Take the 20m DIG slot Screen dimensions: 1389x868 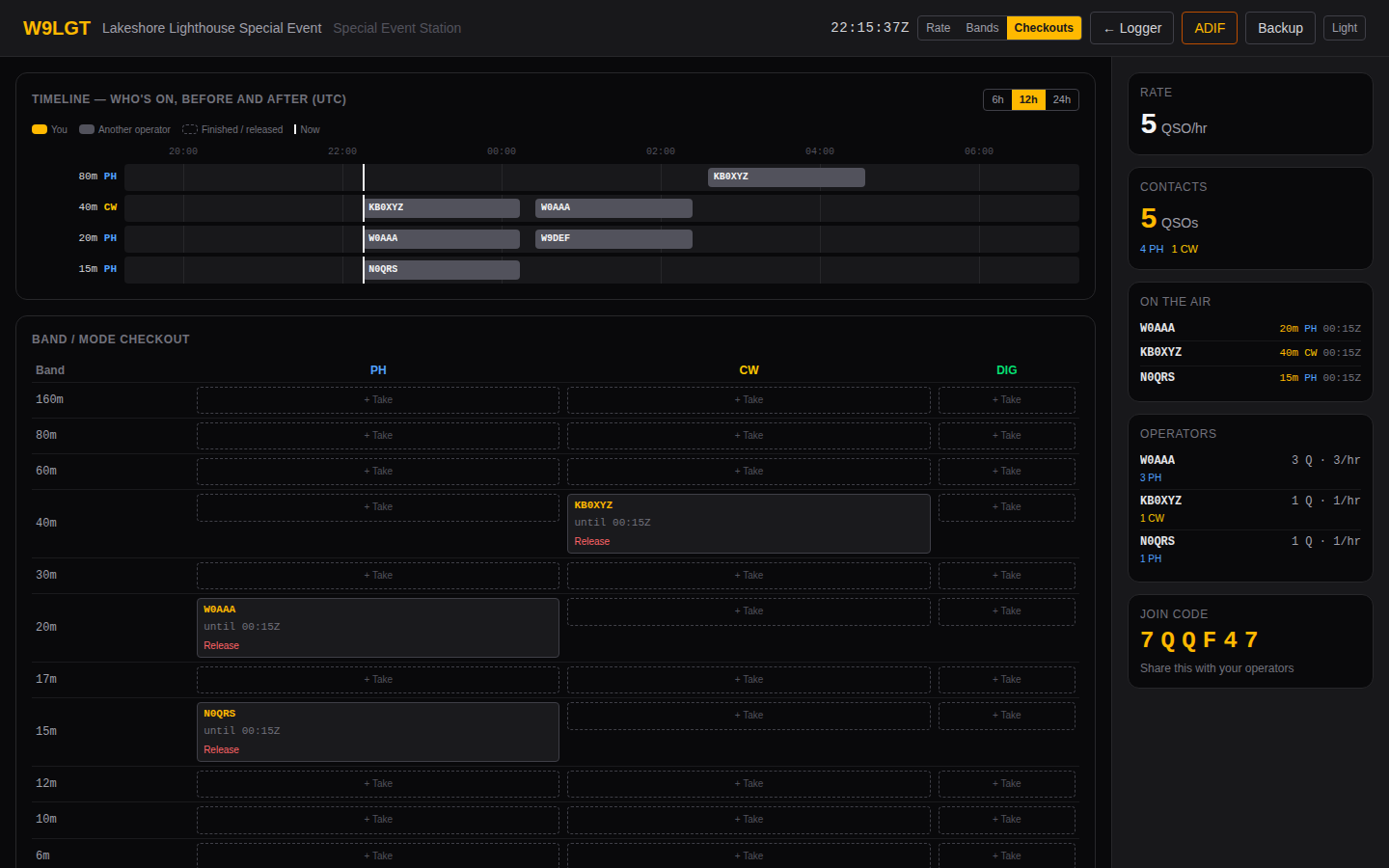1007,611
